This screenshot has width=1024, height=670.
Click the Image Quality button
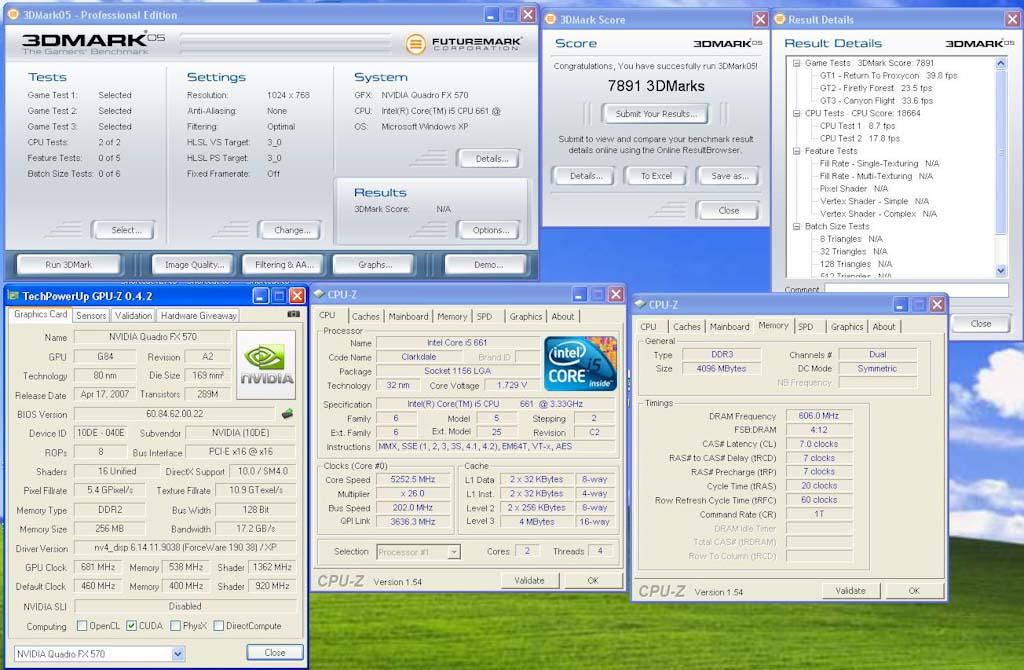point(194,264)
